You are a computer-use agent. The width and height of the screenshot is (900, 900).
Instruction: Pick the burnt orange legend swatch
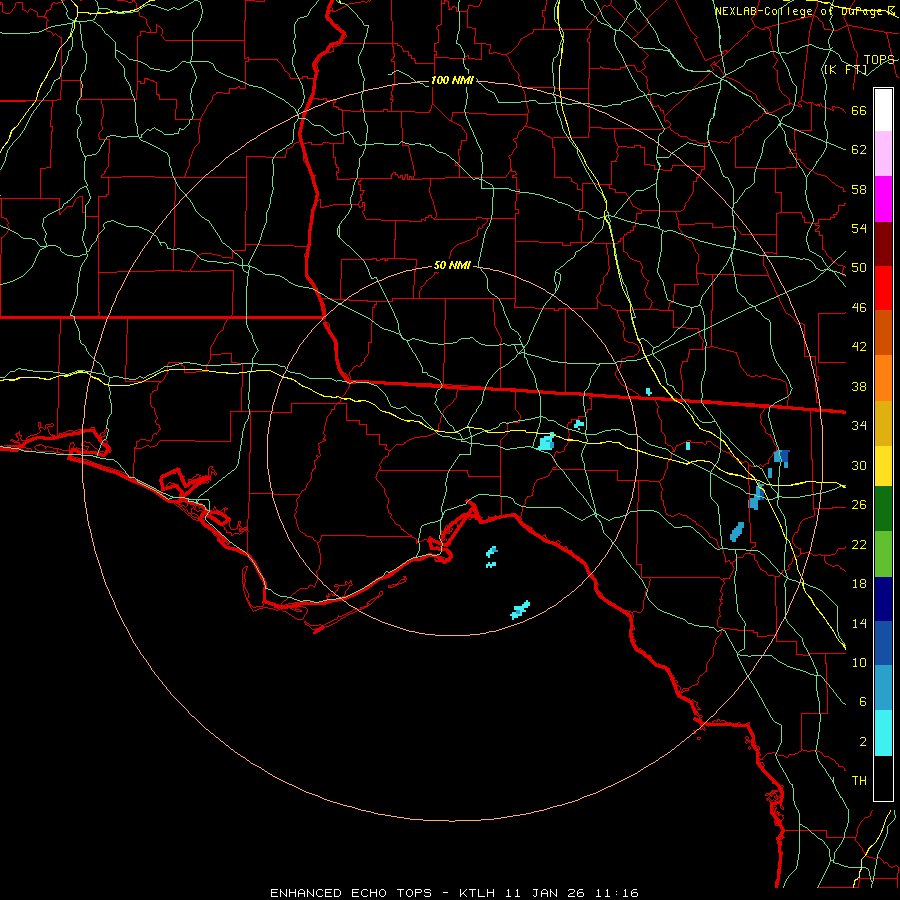tap(883, 333)
